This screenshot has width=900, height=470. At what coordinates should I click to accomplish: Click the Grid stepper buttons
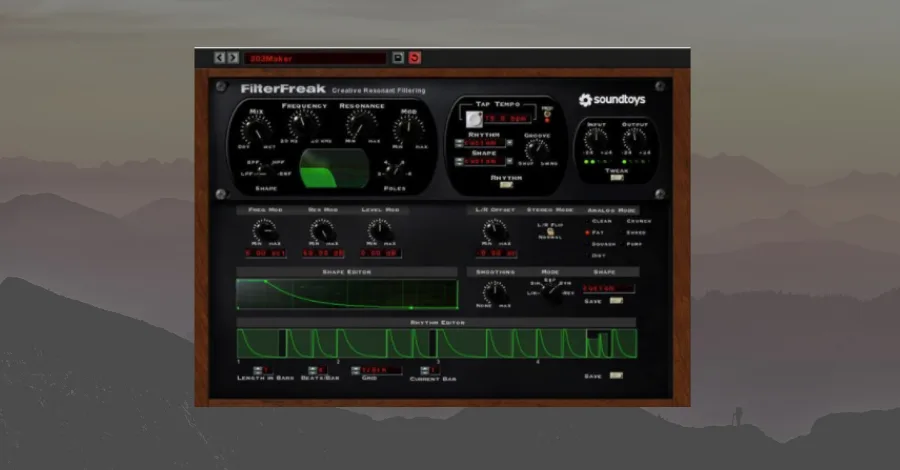pyautogui.click(x=355, y=370)
